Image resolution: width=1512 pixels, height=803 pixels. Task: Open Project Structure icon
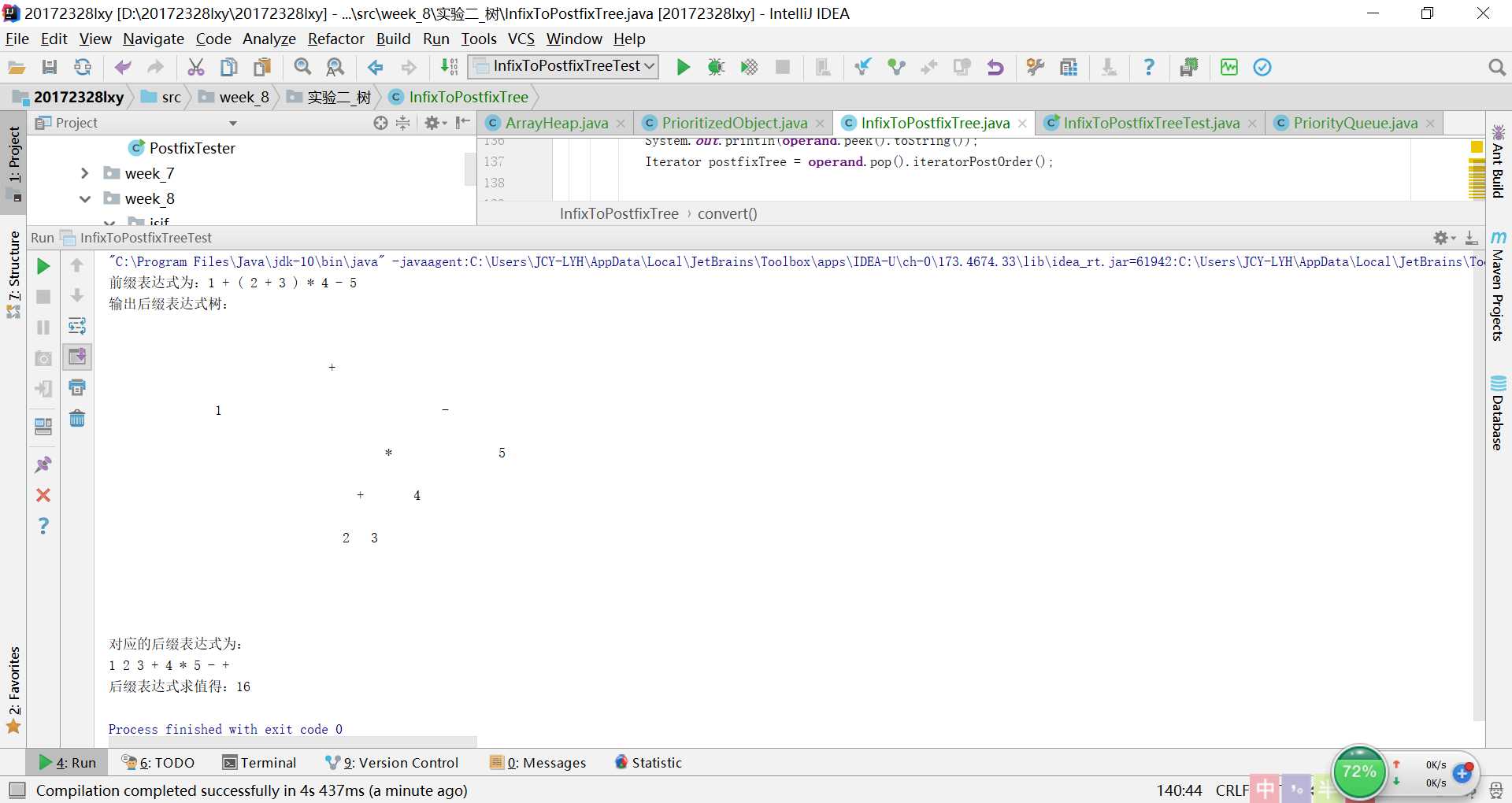[1069, 68]
